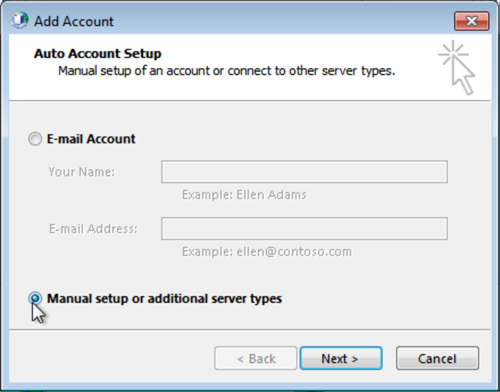The image size is (500, 392).
Task: Click the Add Account title bar text
Action: (x=74, y=21)
